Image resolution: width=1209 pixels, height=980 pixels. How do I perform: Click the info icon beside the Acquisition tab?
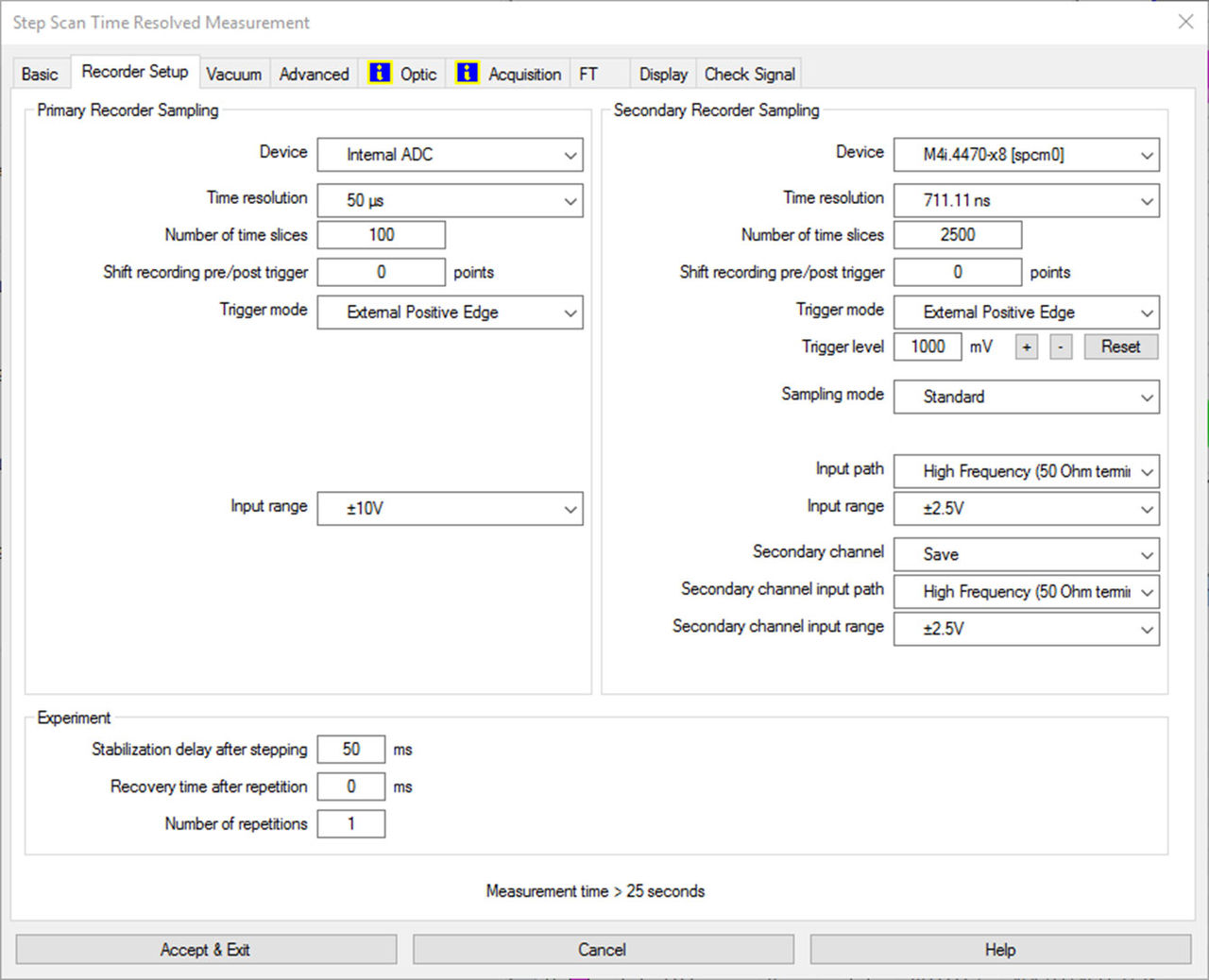point(467,73)
